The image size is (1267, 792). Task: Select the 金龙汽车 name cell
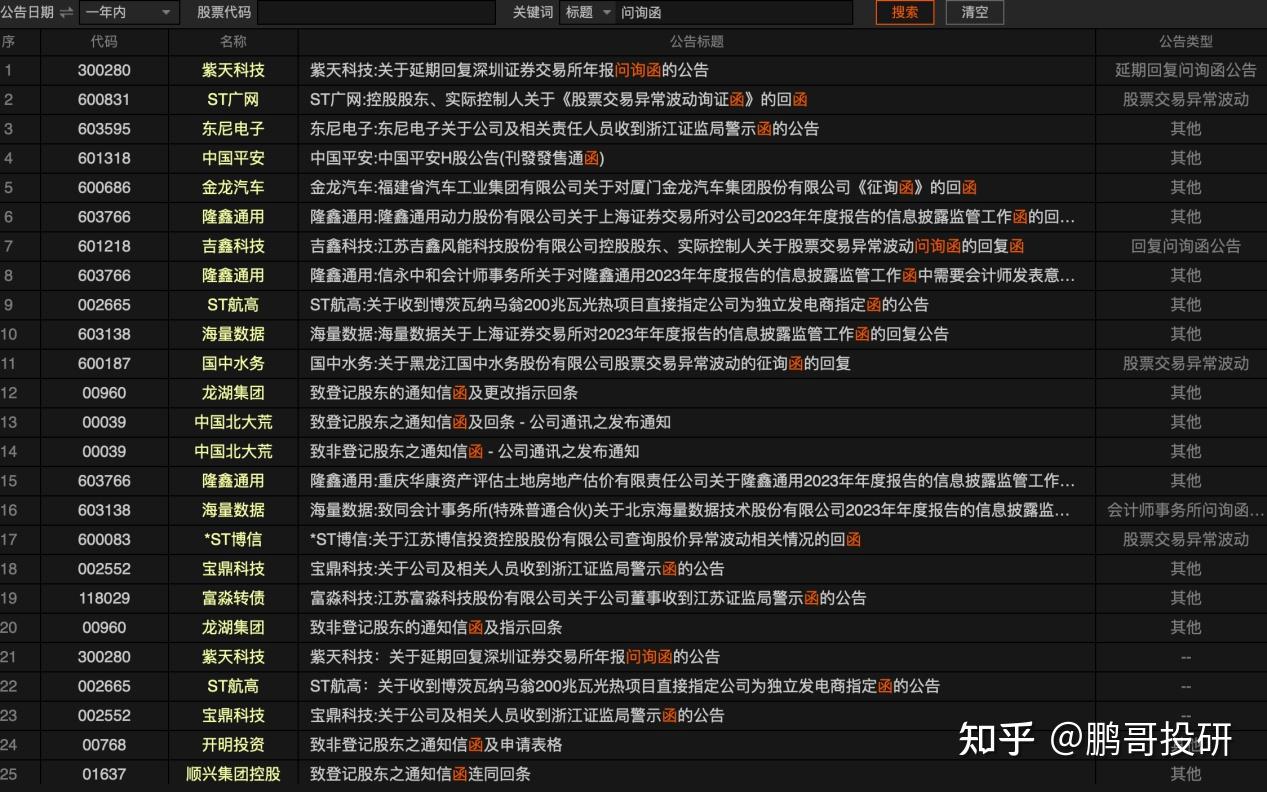pyautogui.click(x=233, y=187)
